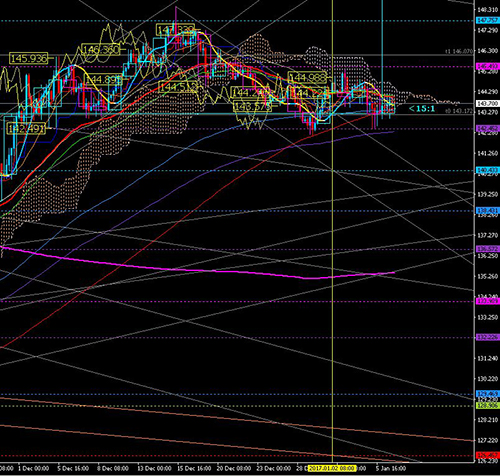Click the blue 129.469 price level tag
The height and width of the screenshot is (476, 500).
pos(488,394)
